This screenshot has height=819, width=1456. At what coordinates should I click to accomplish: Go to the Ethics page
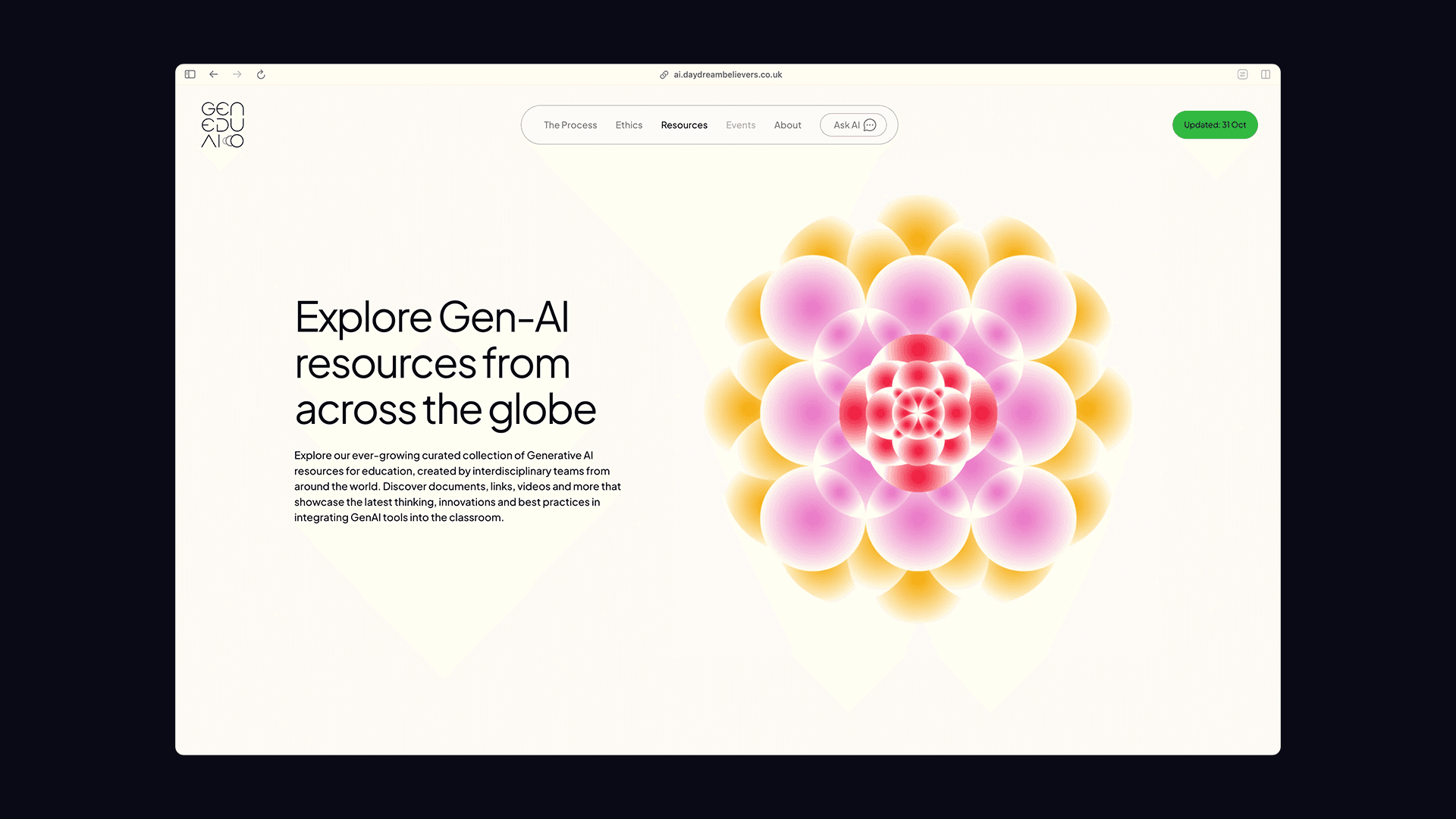click(629, 125)
